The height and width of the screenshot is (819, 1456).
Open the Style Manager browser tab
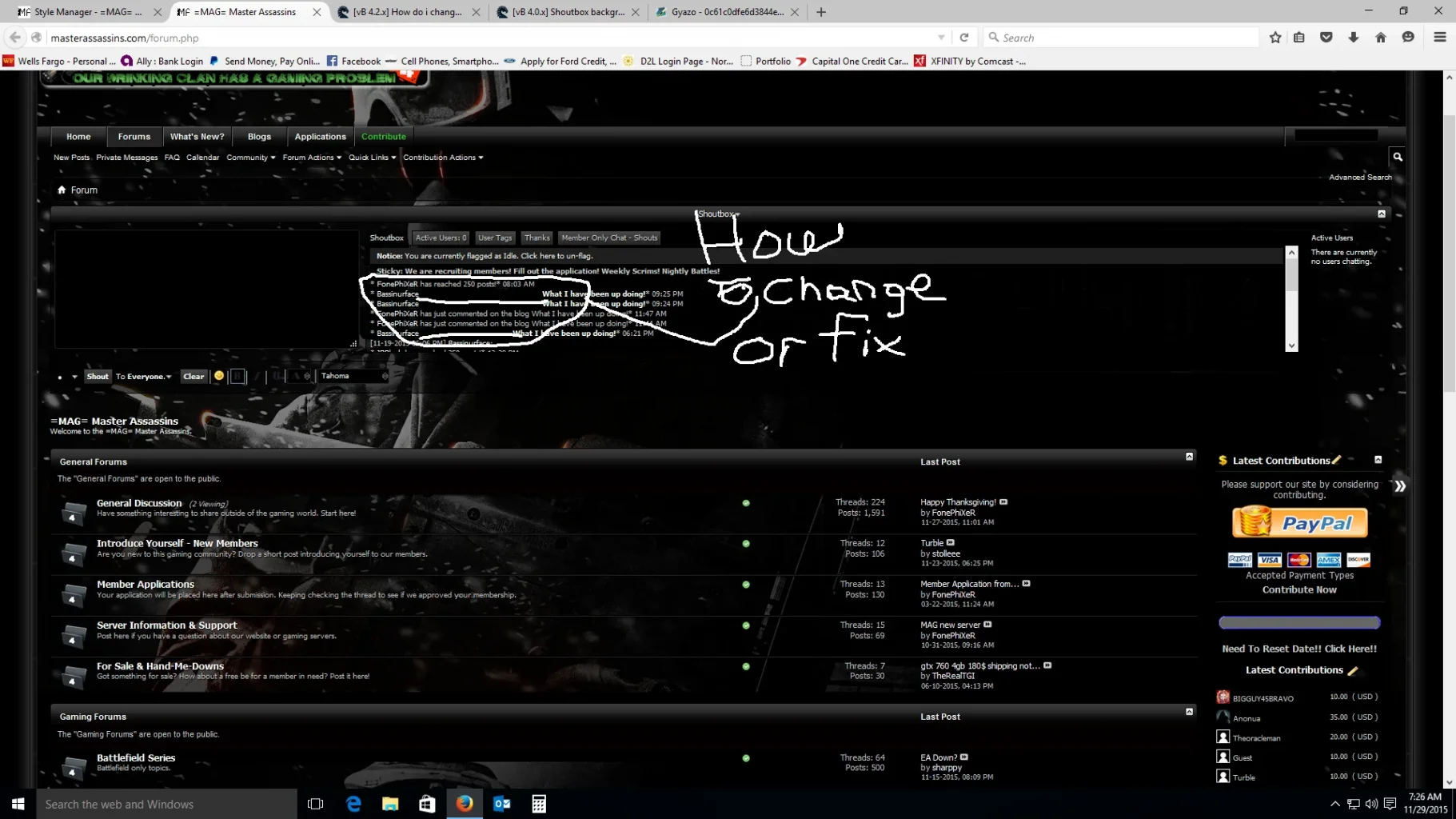tap(88, 12)
